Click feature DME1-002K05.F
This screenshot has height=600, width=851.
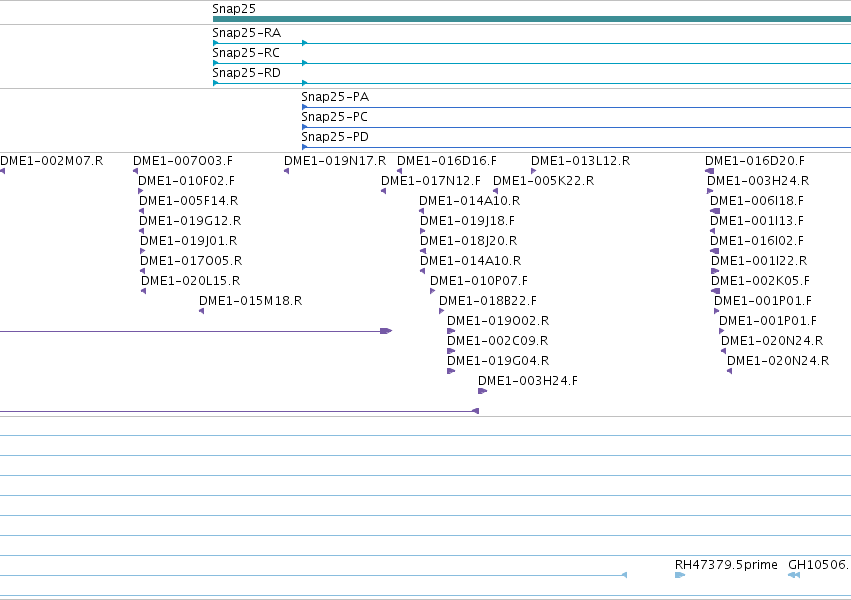click(x=760, y=281)
